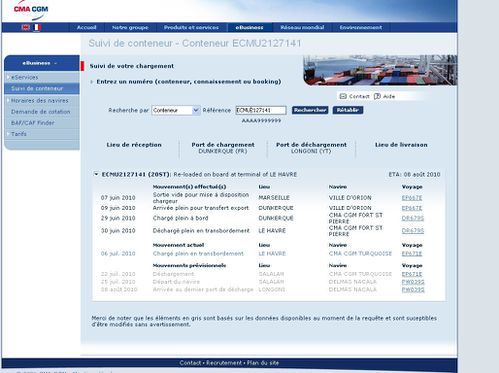Collapse the ECMU2127141 container details triangle
The width and height of the screenshot is (499, 373).
coord(96,174)
